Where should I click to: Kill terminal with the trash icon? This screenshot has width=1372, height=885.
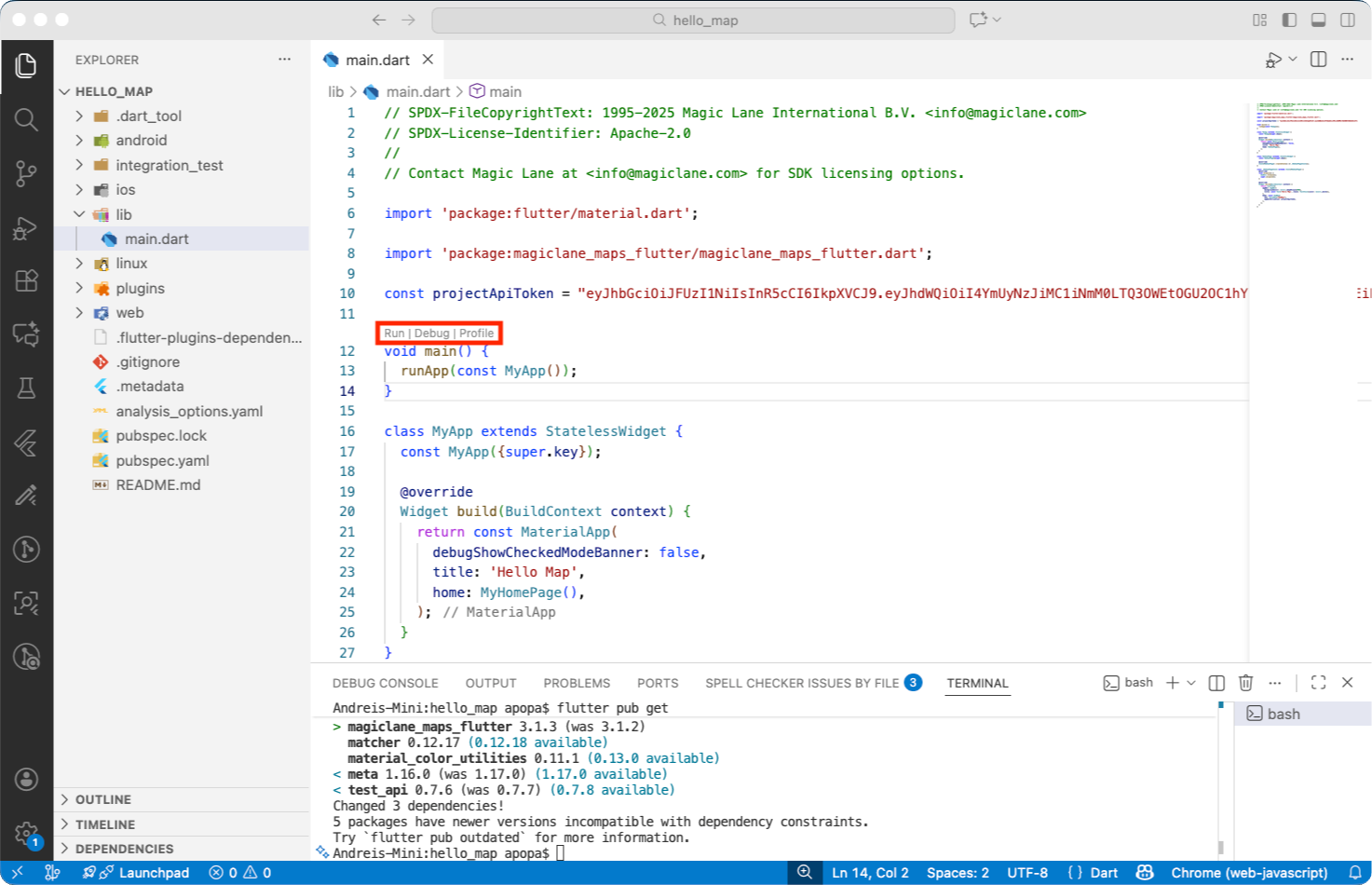[1245, 683]
